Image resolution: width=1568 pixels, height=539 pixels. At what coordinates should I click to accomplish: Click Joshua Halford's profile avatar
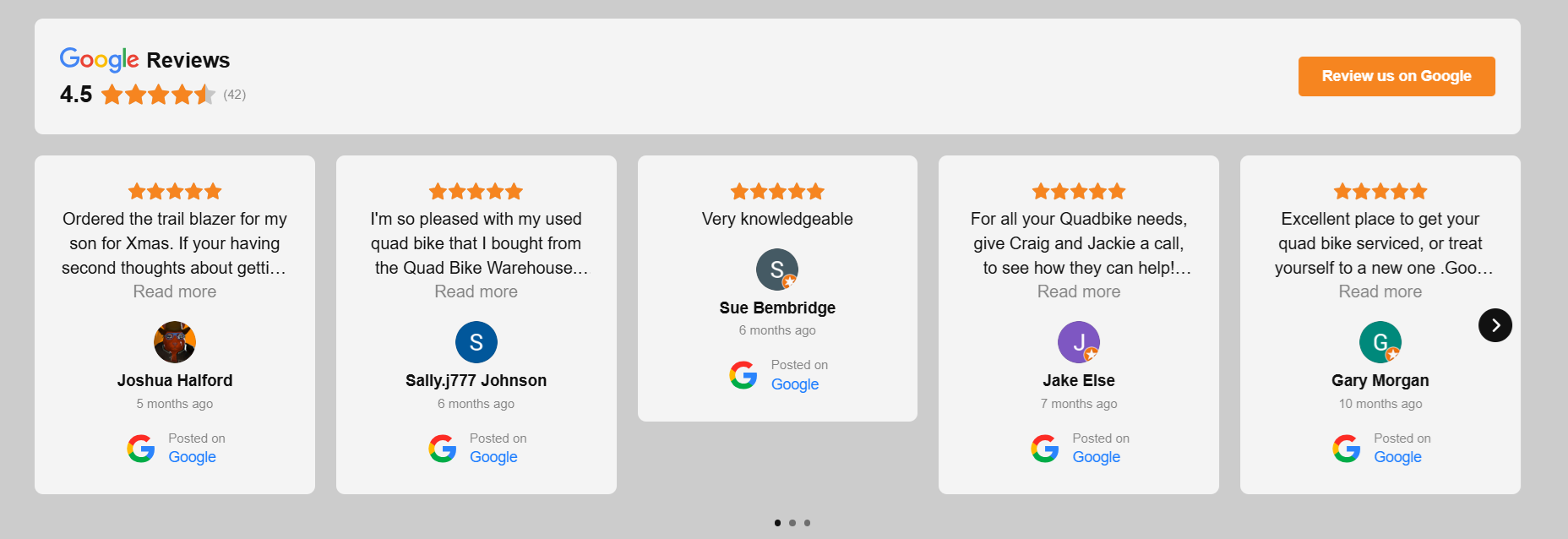pyautogui.click(x=175, y=342)
